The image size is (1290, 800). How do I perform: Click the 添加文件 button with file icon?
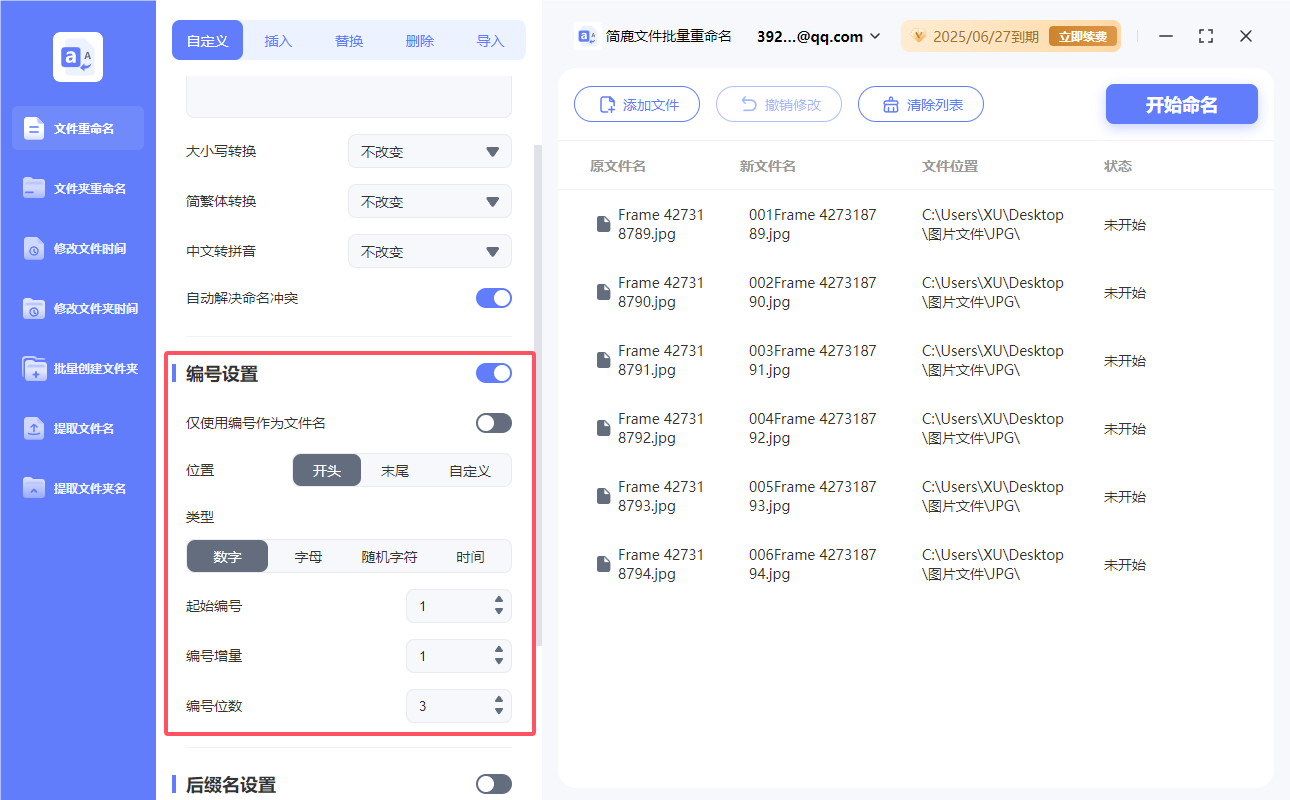pos(637,104)
